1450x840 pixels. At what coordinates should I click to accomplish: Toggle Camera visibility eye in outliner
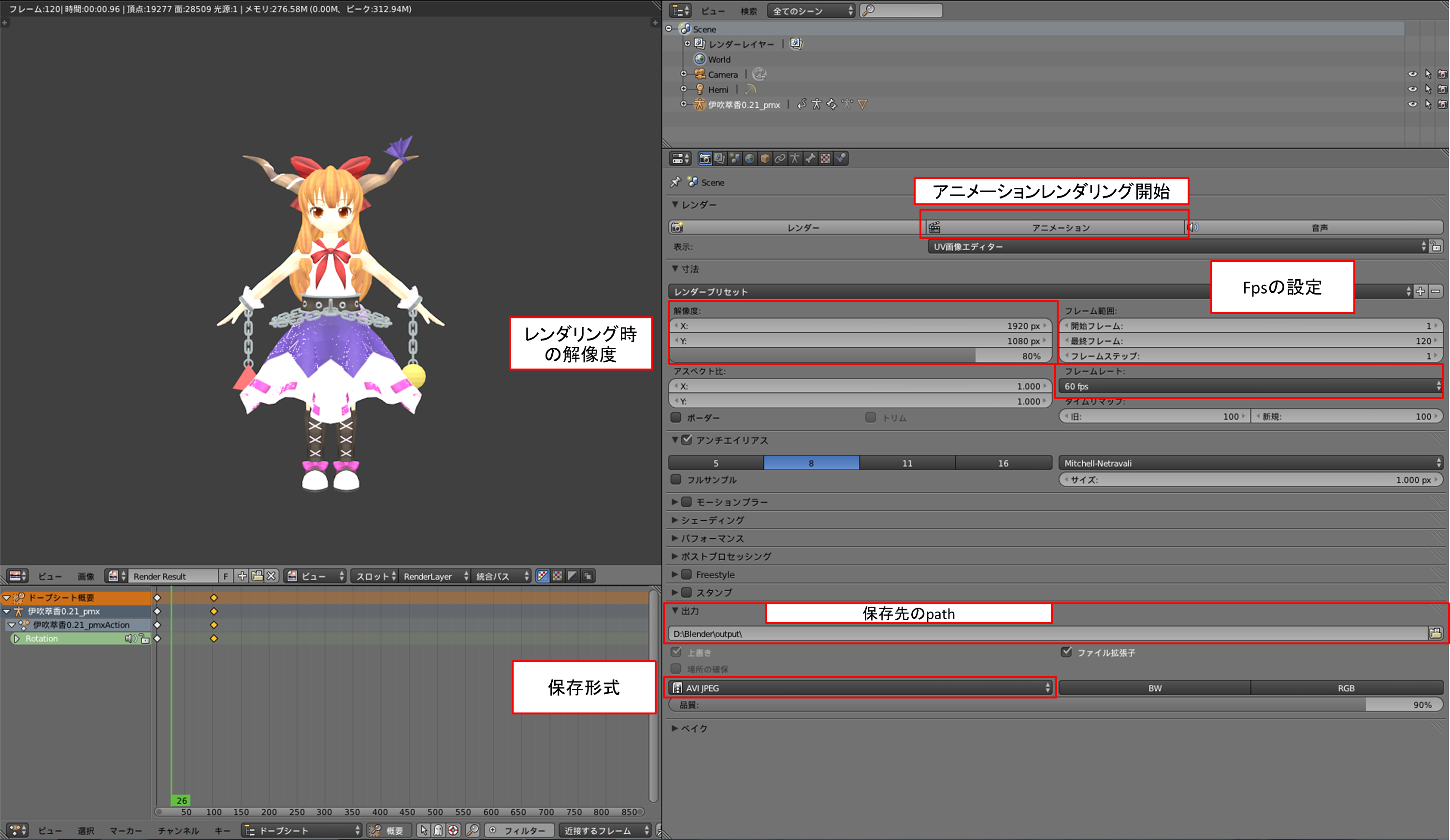(x=1413, y=74)
